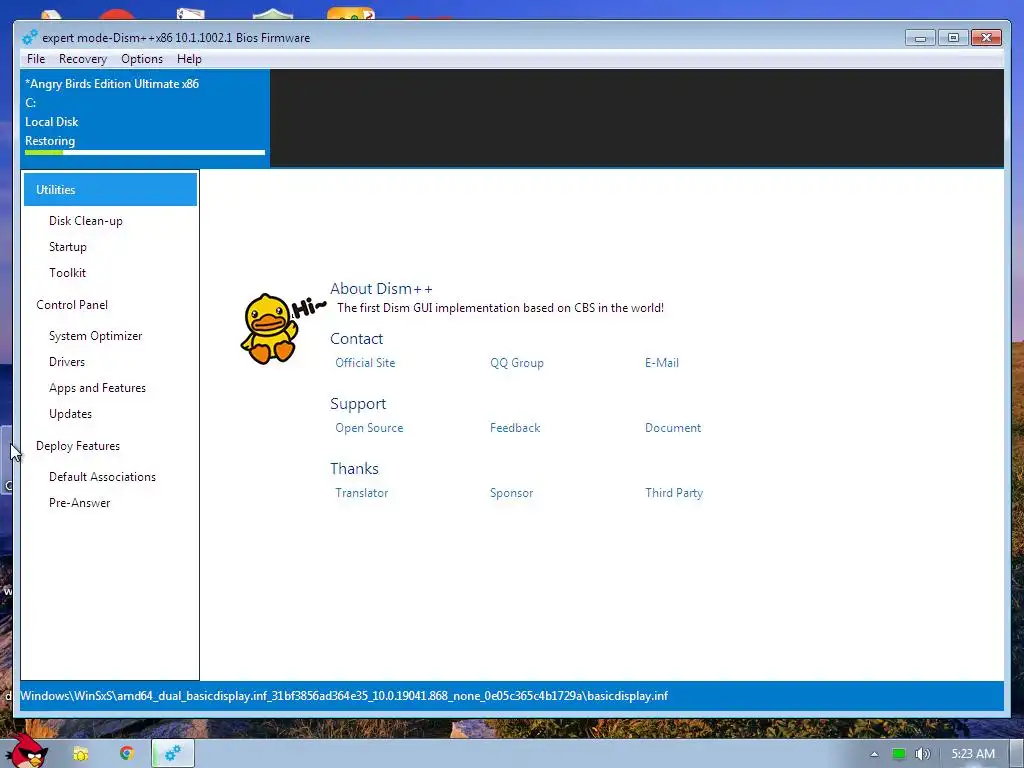The height and width of the screenshot is (768, 1024).
Task: Visit the Official Site link
Action: pyautogui.click(x=365, y=362)
